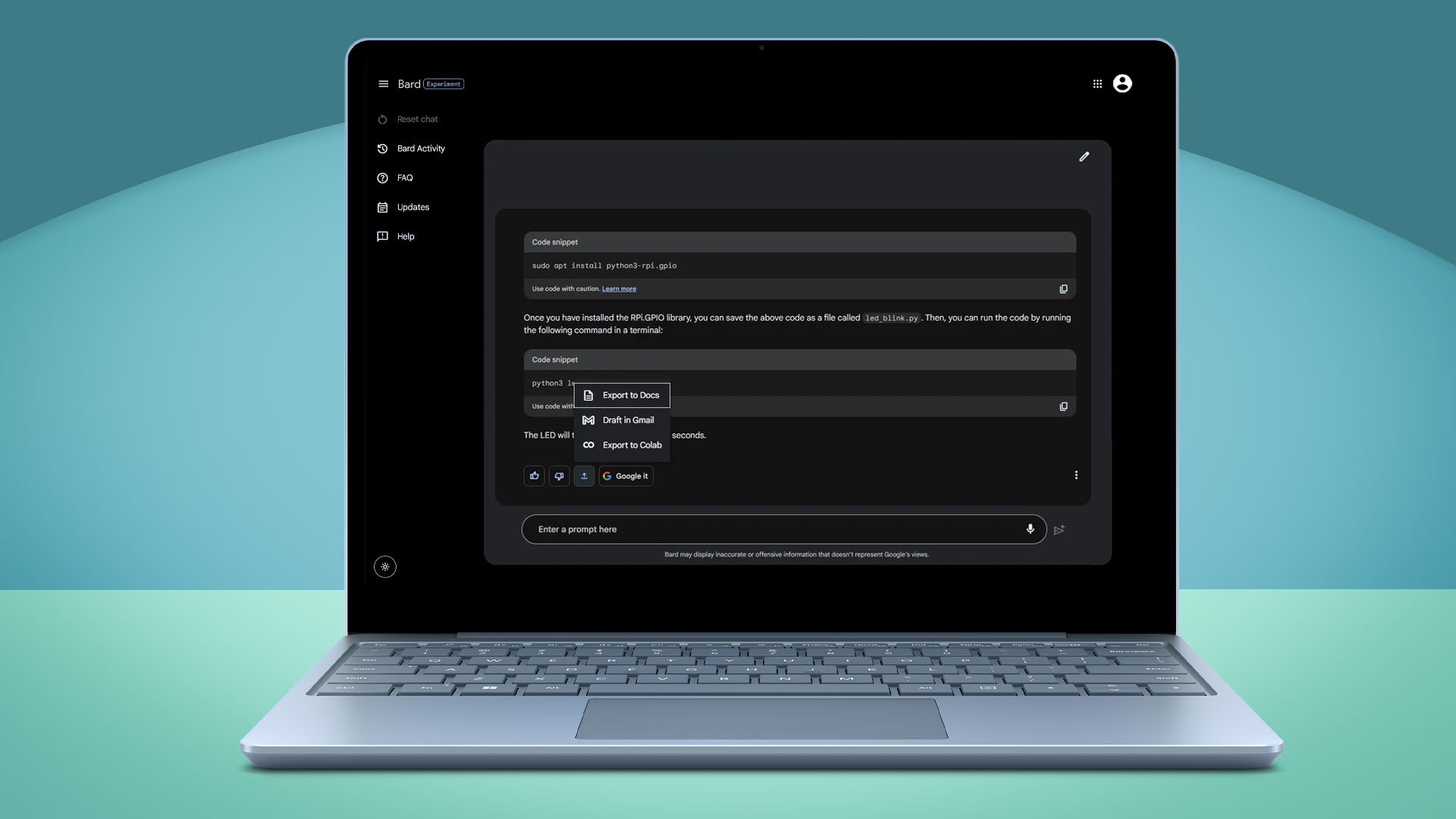Click the Updates sidebar link

(413, 207)
